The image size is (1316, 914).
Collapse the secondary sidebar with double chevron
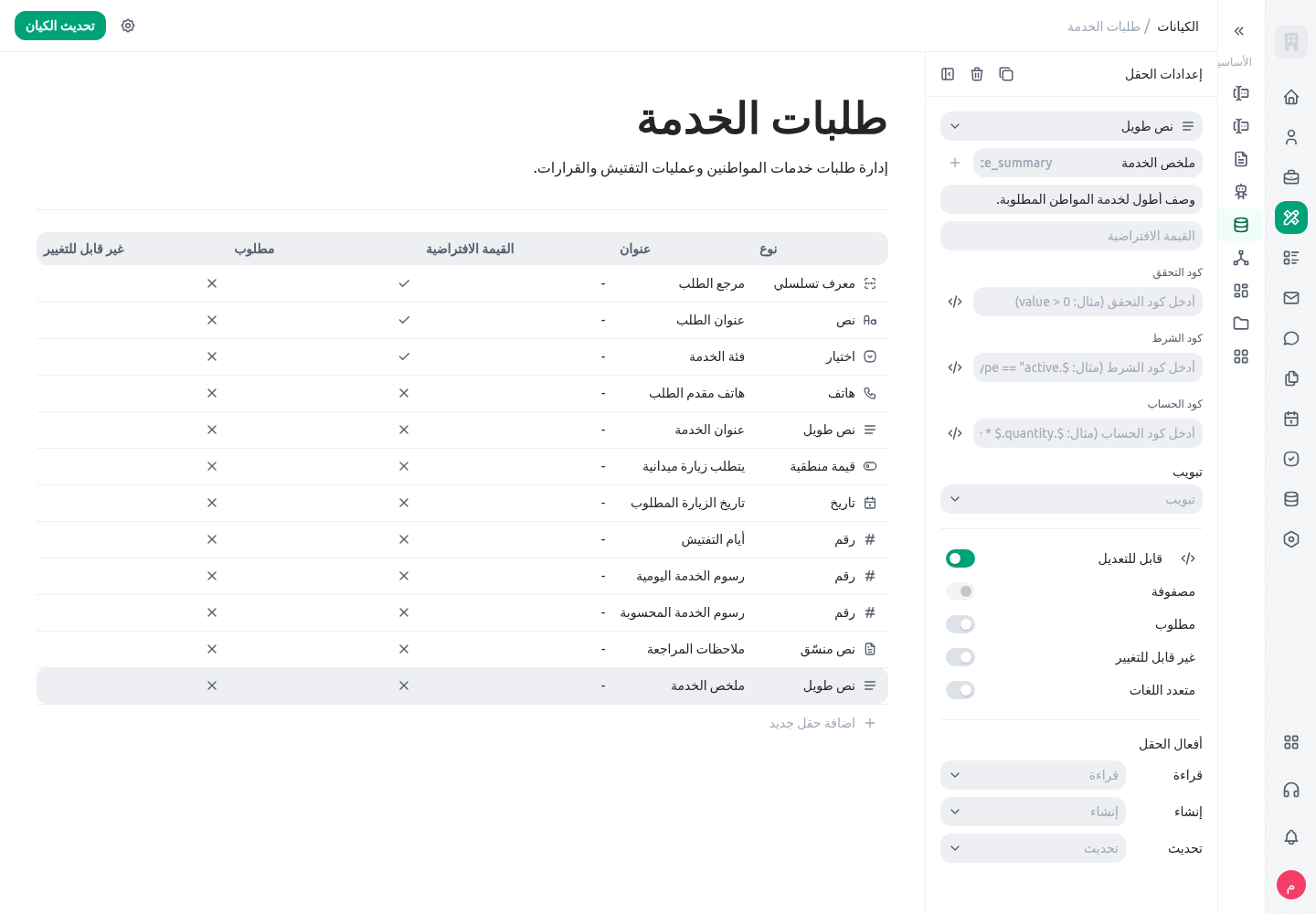pos(1239,31)
